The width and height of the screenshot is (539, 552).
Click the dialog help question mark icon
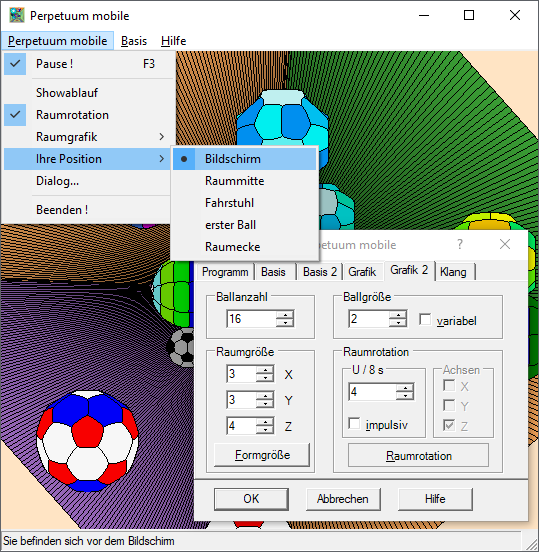(460, 244)
